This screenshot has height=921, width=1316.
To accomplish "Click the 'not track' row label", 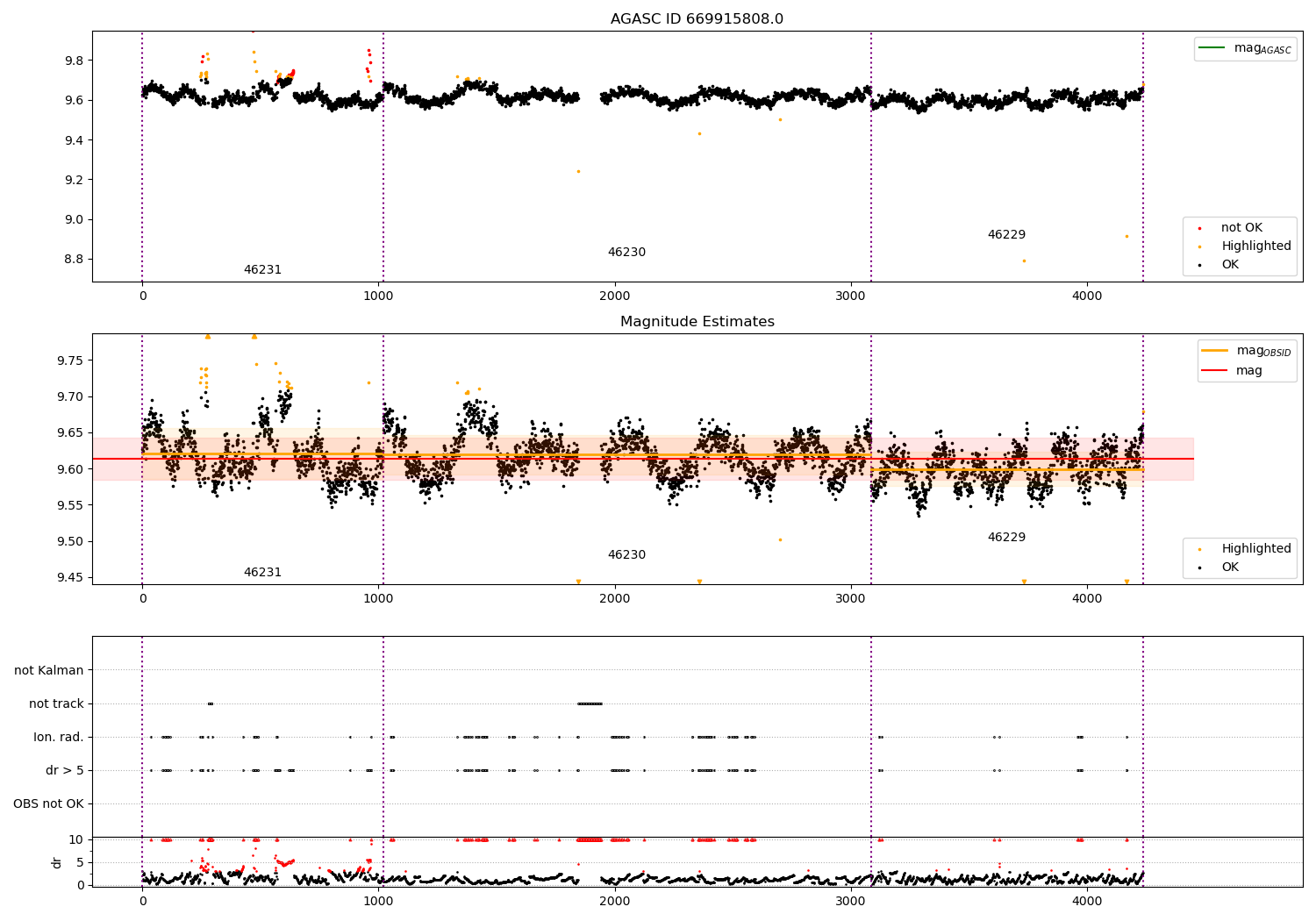I will pyautogui.click(x=56, y=703).
